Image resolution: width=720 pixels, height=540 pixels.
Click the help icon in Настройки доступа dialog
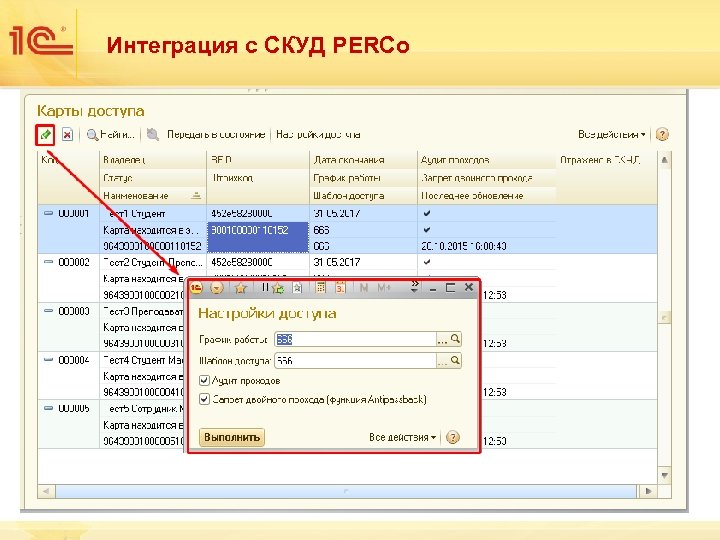pyautogui.click(x=453, y=437)
